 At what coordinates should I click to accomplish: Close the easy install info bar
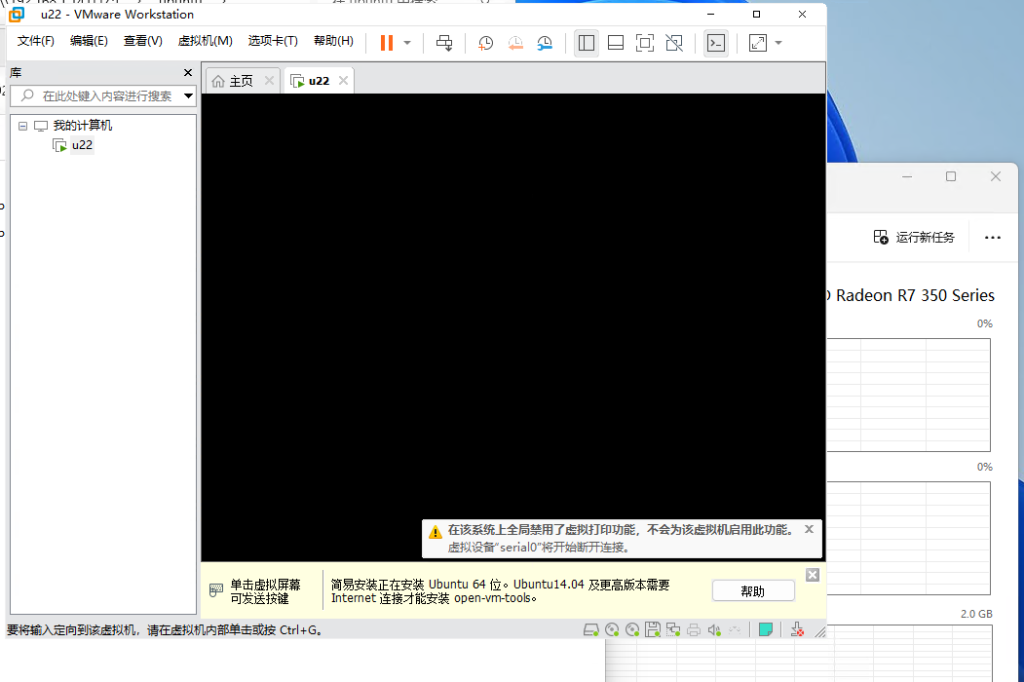812,575
